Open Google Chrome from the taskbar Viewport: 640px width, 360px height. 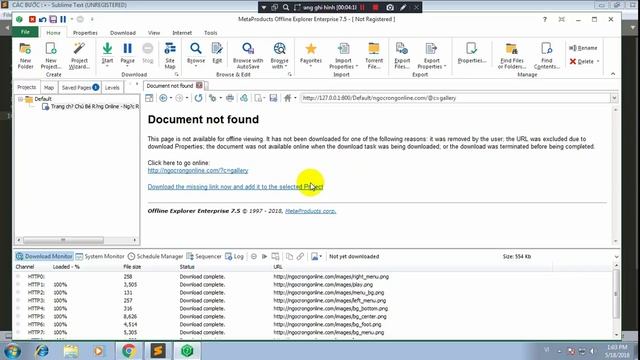[x=129, y=351]
